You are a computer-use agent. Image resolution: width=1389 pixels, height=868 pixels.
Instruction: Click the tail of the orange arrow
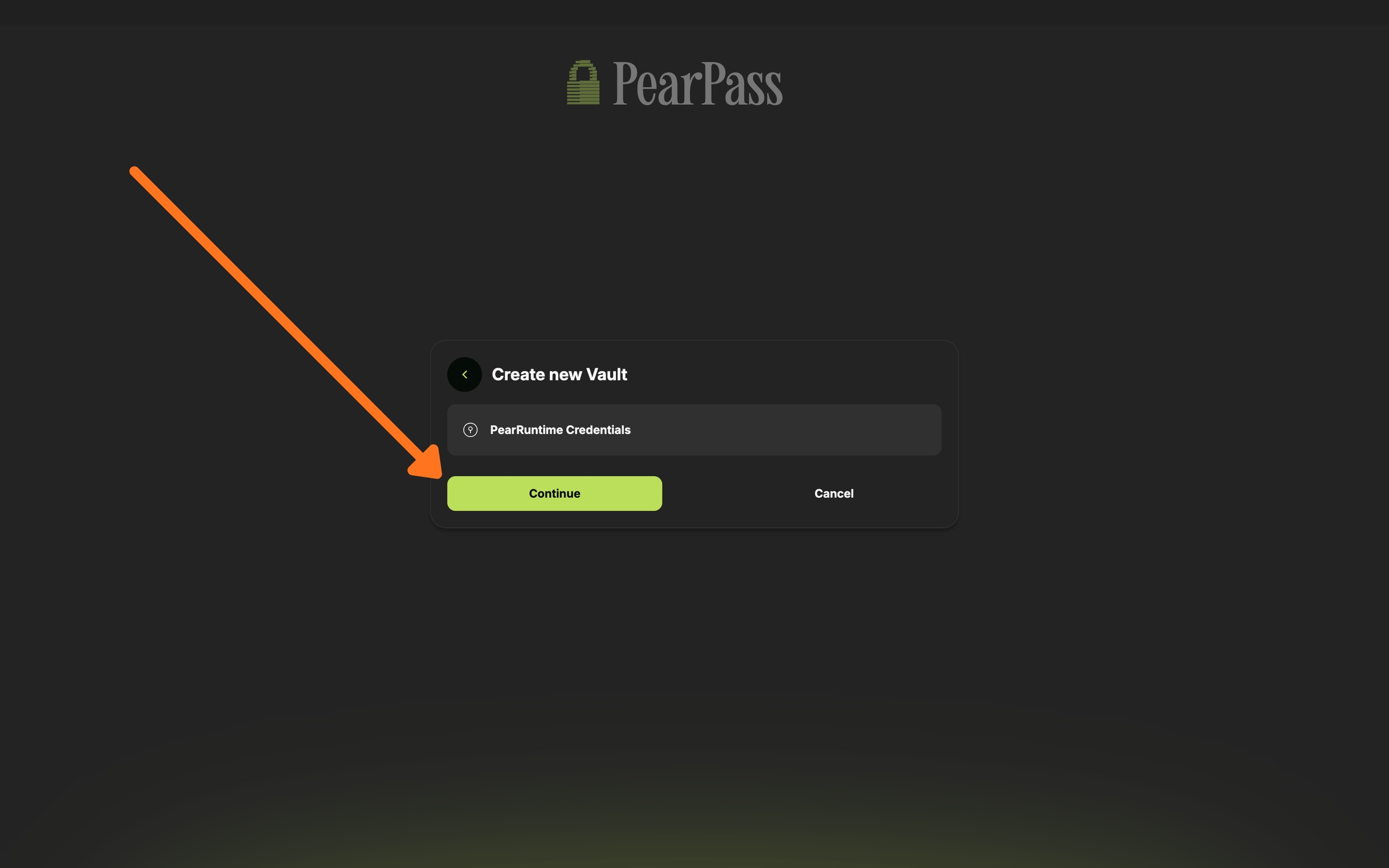tap(135, 172)
